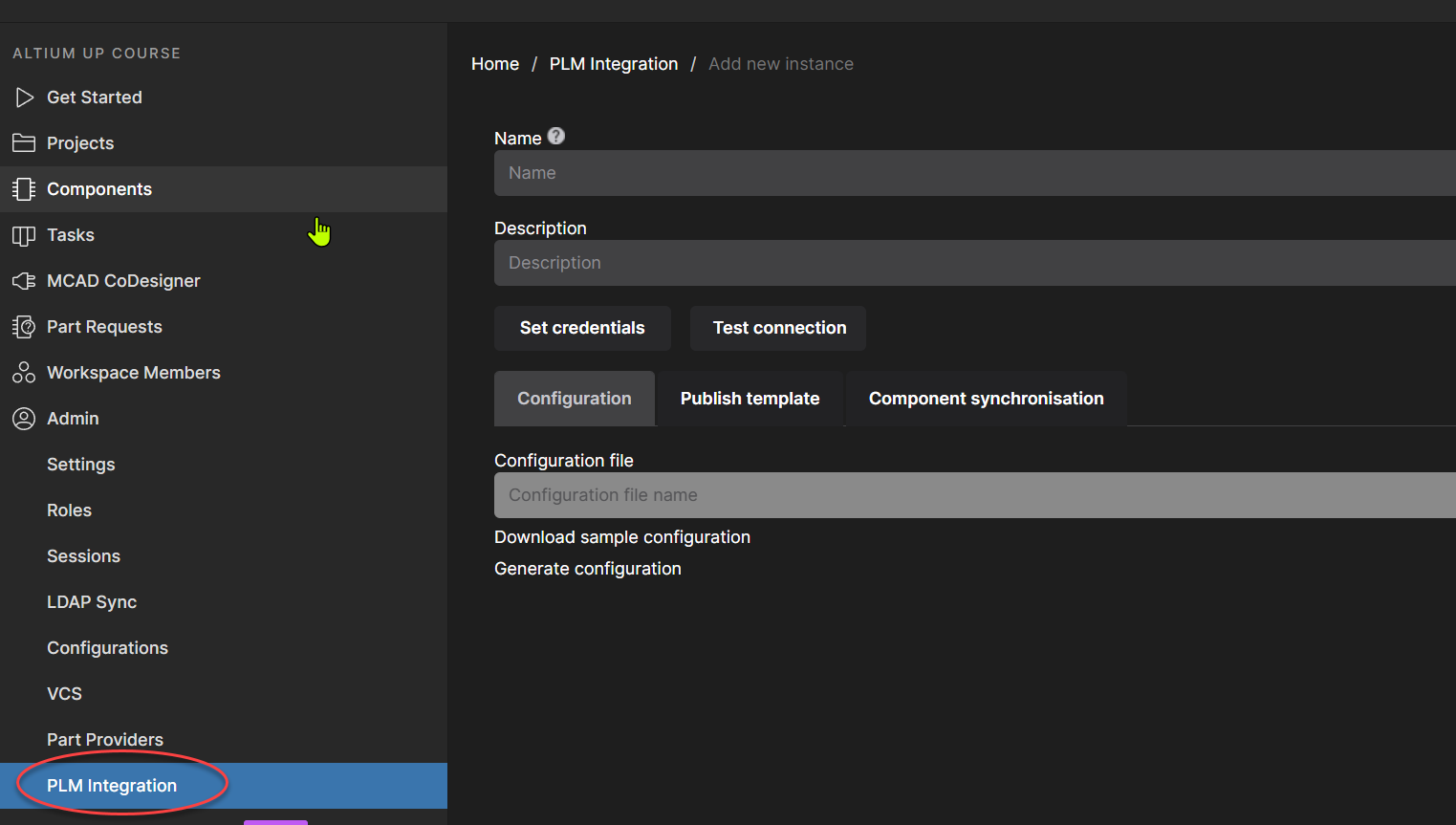Click the Part Requests icon
Screen dimensions: 1456x825
[24, 327]
